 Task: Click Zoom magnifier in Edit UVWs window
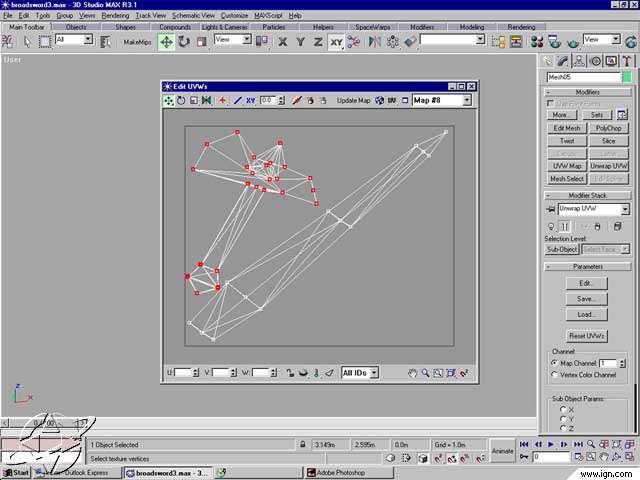point(425,373)
